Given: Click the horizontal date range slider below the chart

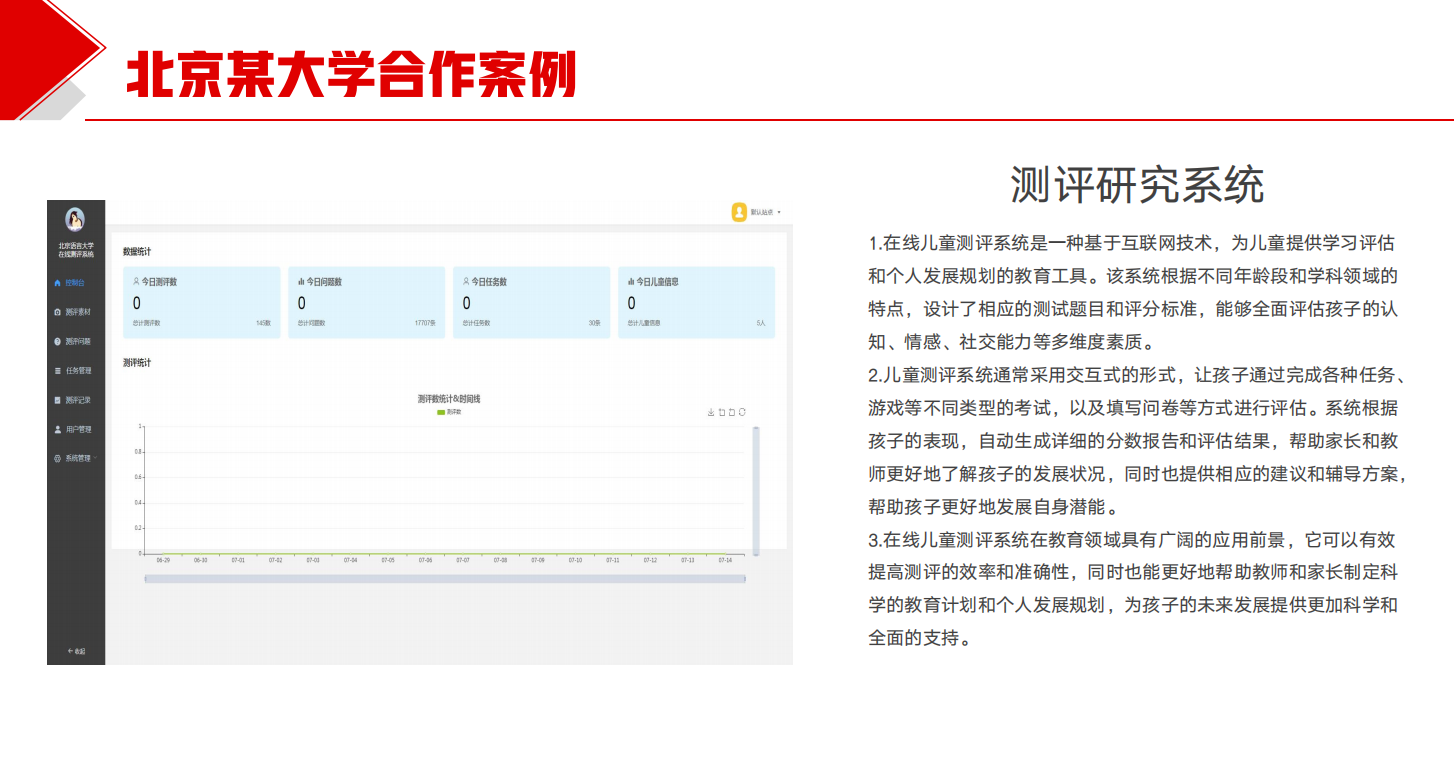Looking at the screenshot, I should tap(445, 579).
